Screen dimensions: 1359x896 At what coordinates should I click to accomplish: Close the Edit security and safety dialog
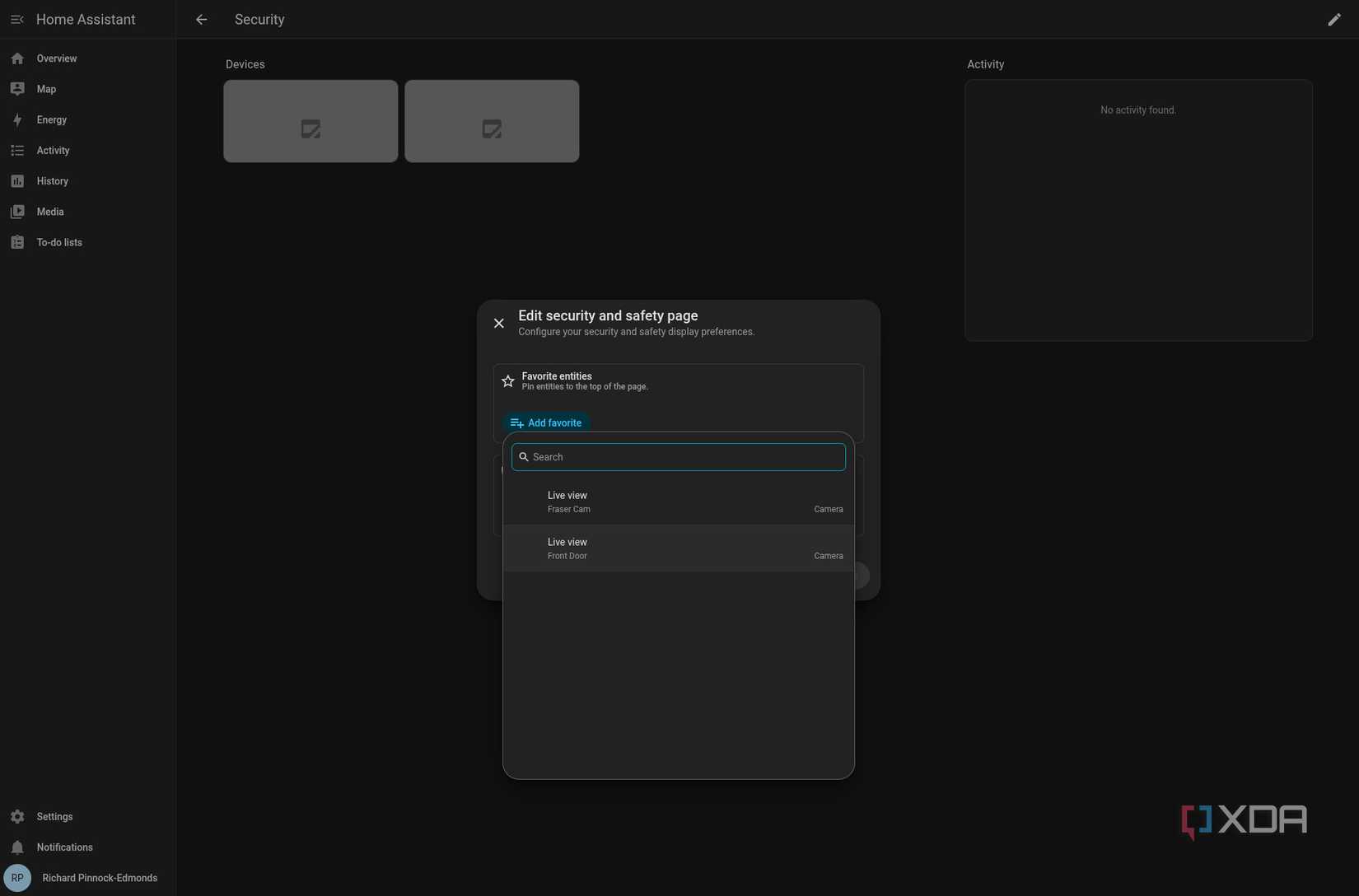coord(499,324)
